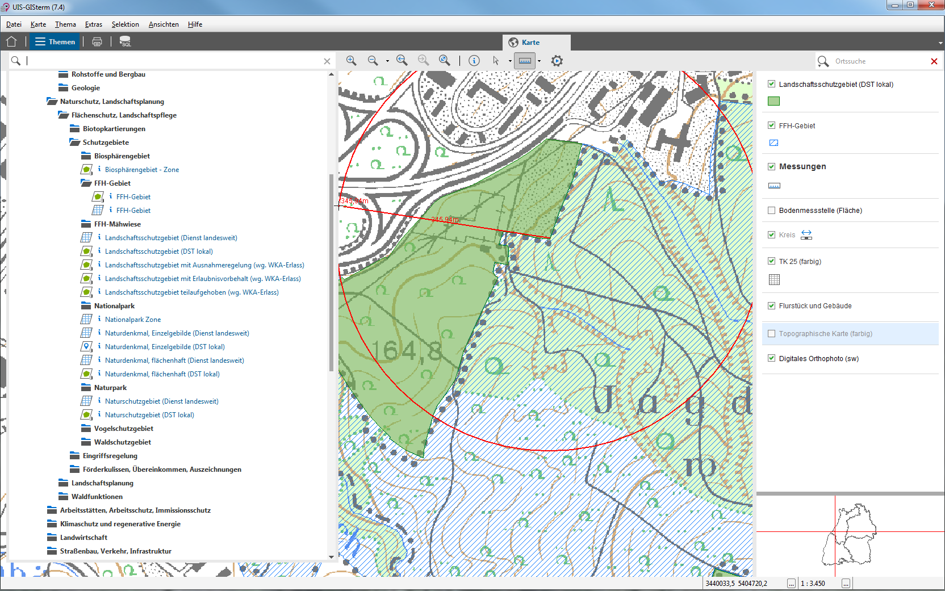Viewport: 945px width, 591px height.
Task: Open the print function icon
Action: [97, 42]
